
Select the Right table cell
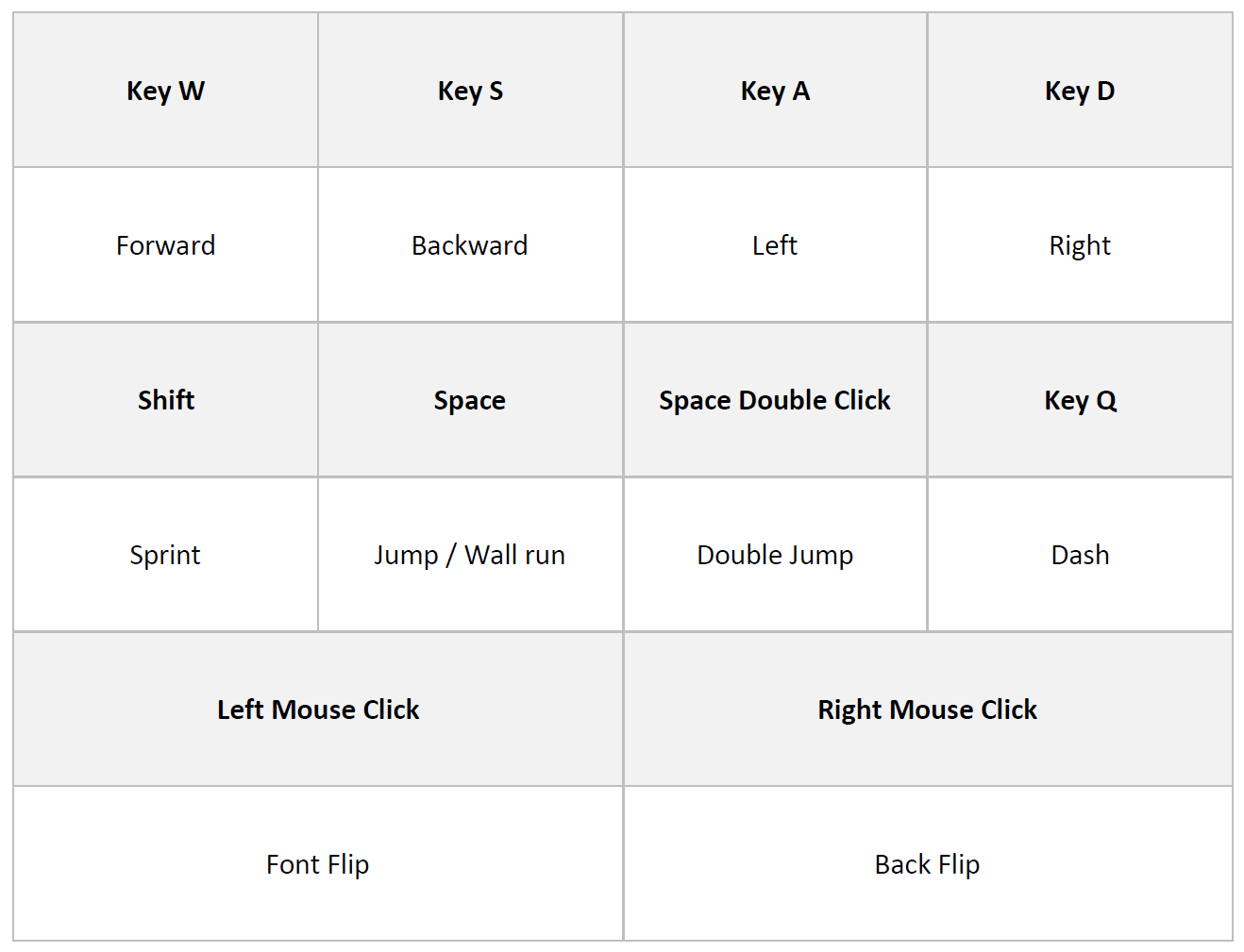click(1080, 245)
